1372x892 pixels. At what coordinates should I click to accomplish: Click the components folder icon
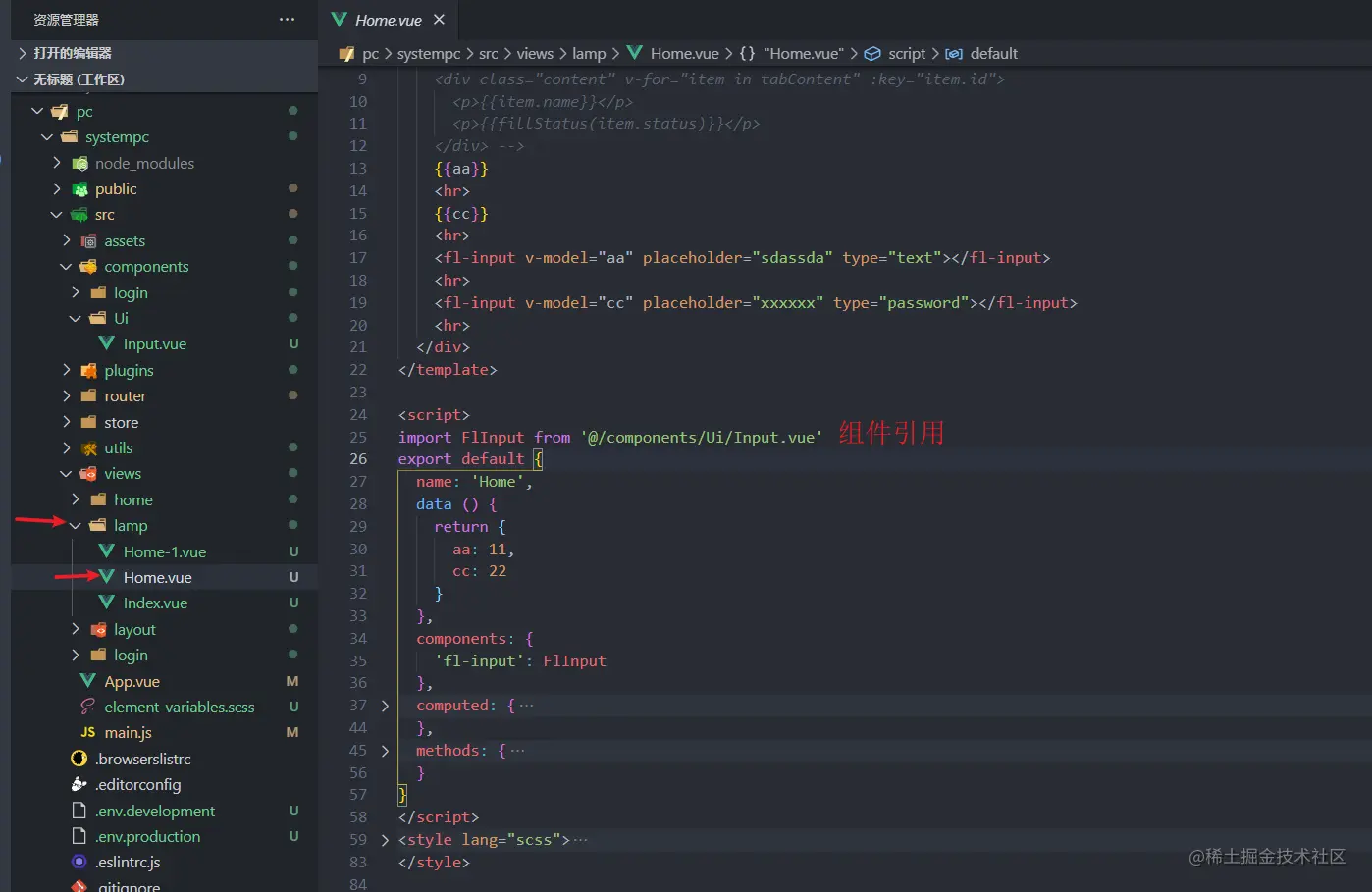tap(88, 267)
